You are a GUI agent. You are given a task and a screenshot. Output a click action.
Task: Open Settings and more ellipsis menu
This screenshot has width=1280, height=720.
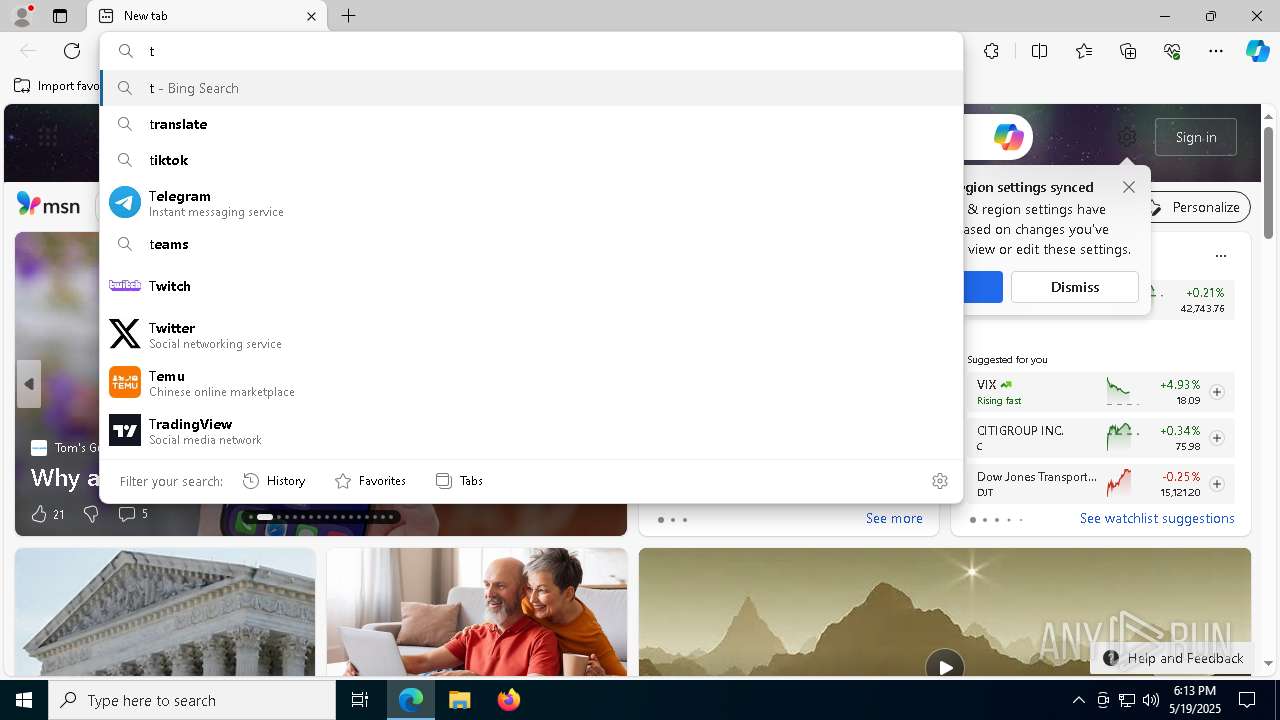point(1216,51)
